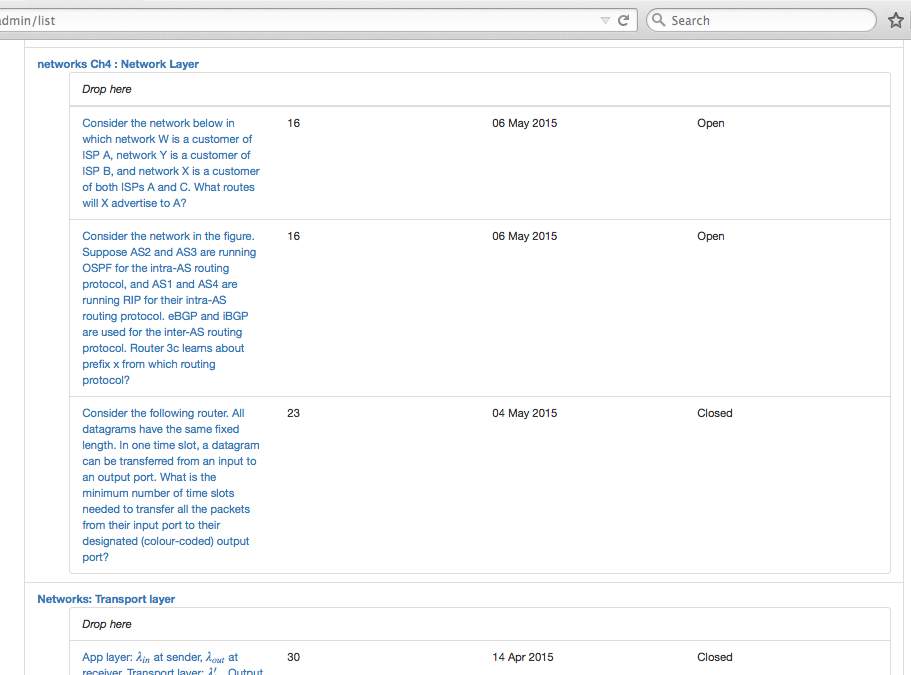Click the search magnifier icon
The height and width of the screenshot is (675, 911).
coord(658,20)
